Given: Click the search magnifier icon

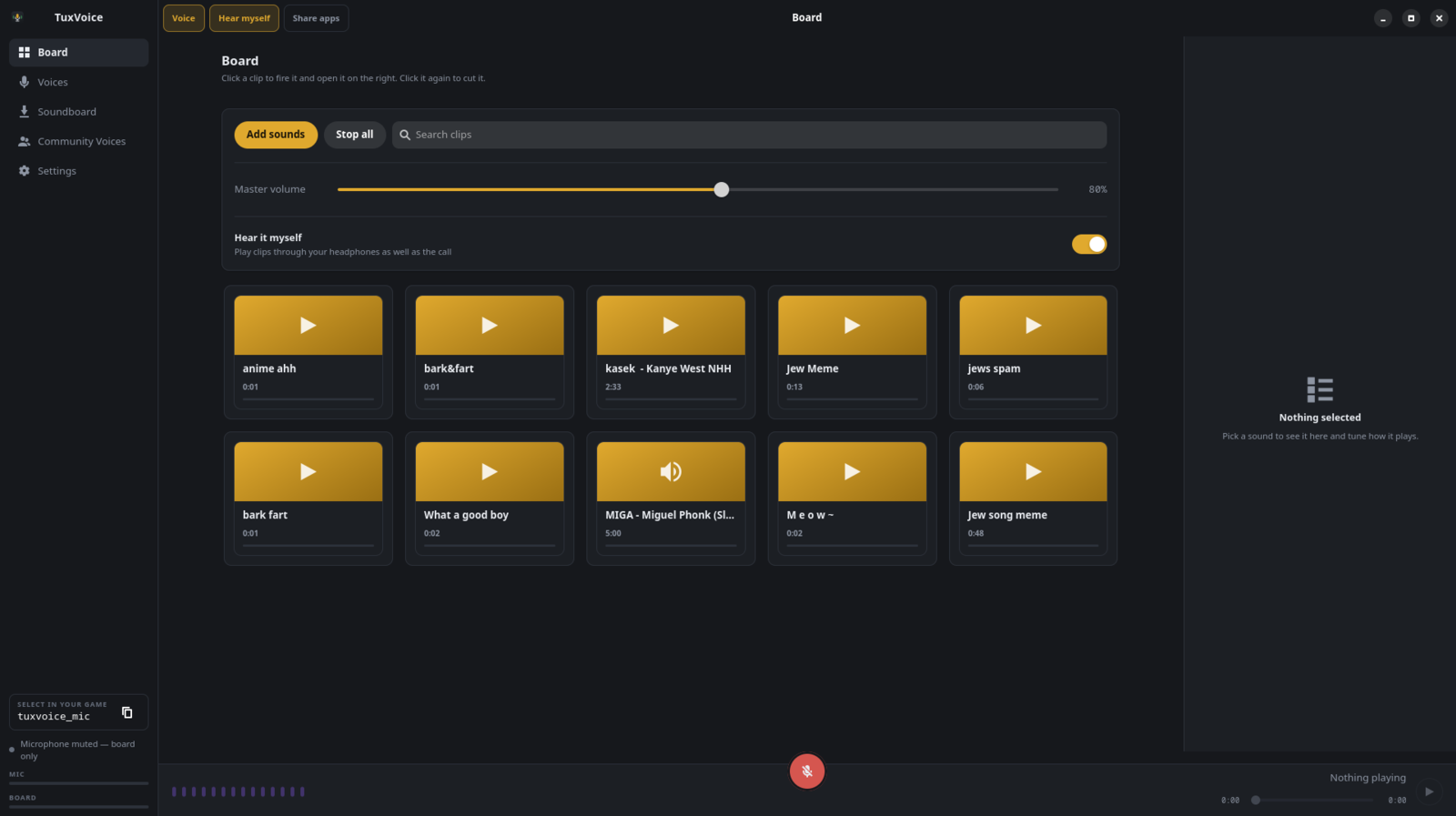Looking at the screenshot, I should click(x=405, y=135).
